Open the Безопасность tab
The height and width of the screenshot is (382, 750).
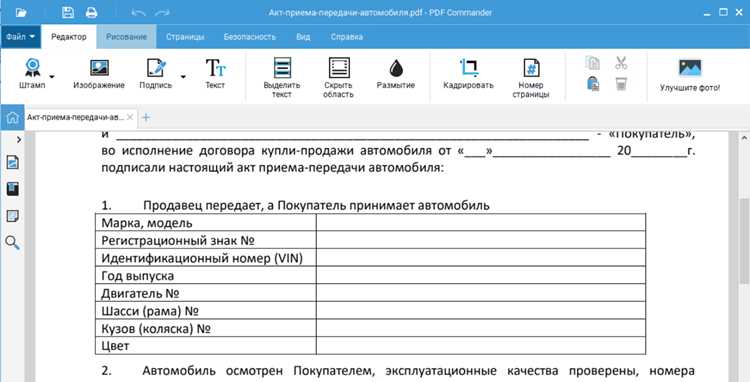(x=250, y=37)
